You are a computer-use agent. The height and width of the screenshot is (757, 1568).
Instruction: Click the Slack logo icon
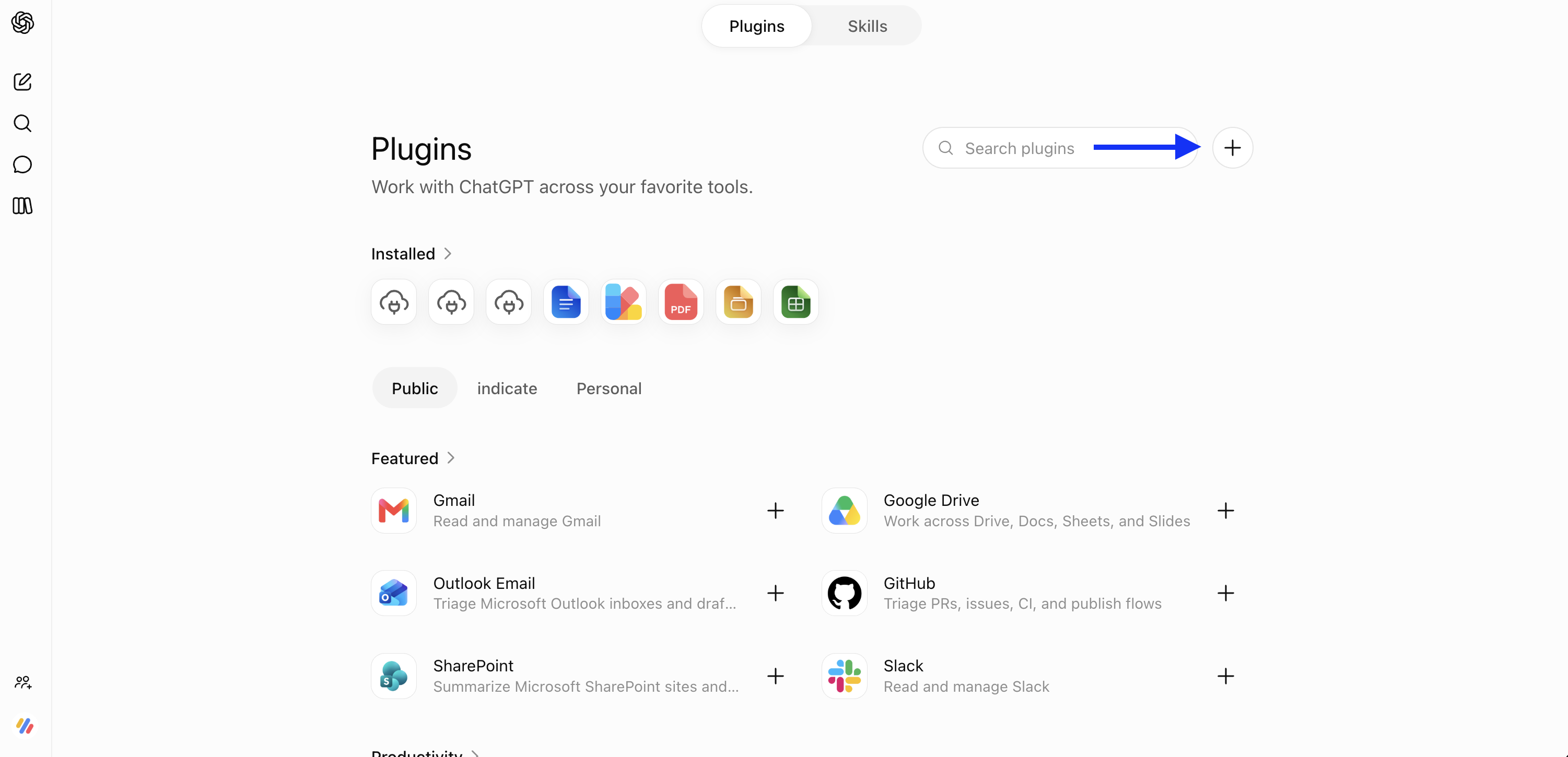pos(844,676)
